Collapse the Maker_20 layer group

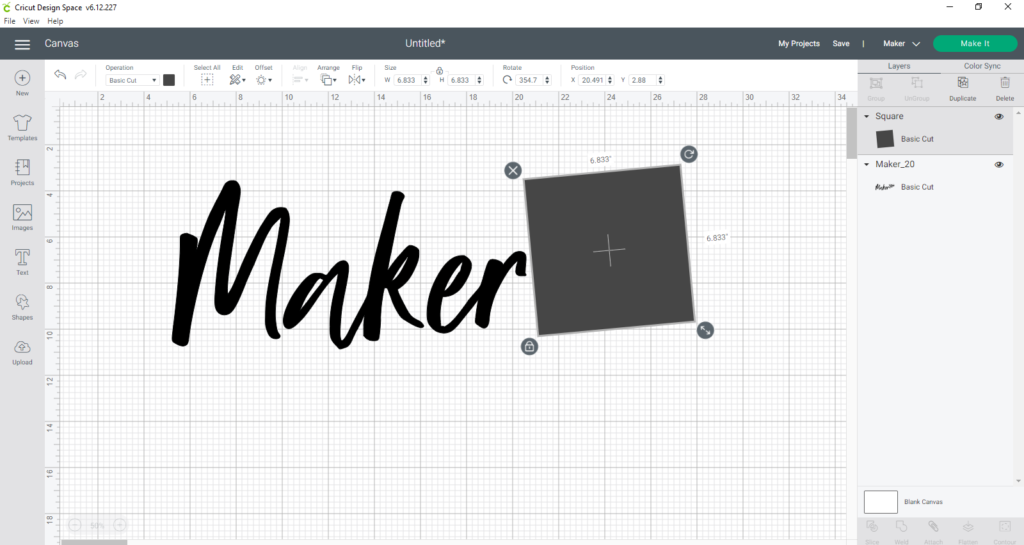pyautogui.click(x=867, y=164)
